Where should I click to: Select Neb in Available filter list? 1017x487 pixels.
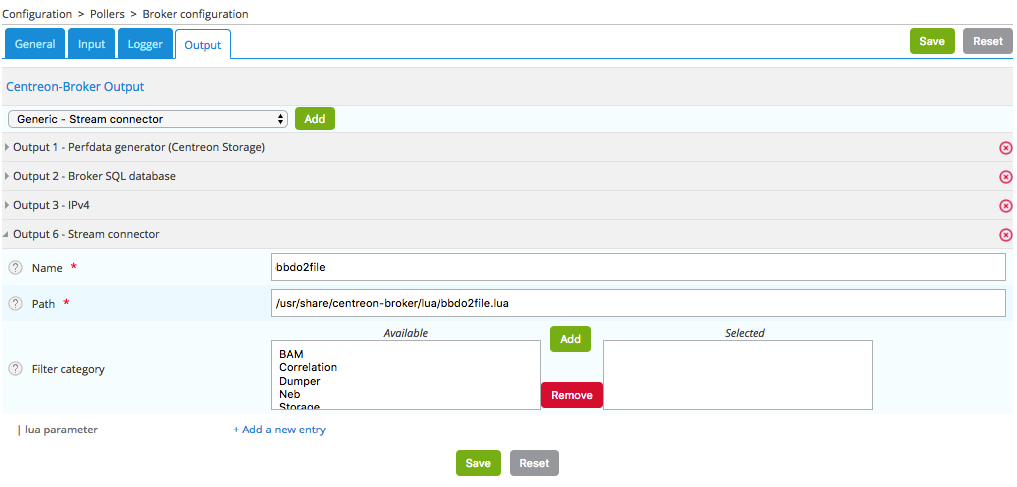pos(289,394)
